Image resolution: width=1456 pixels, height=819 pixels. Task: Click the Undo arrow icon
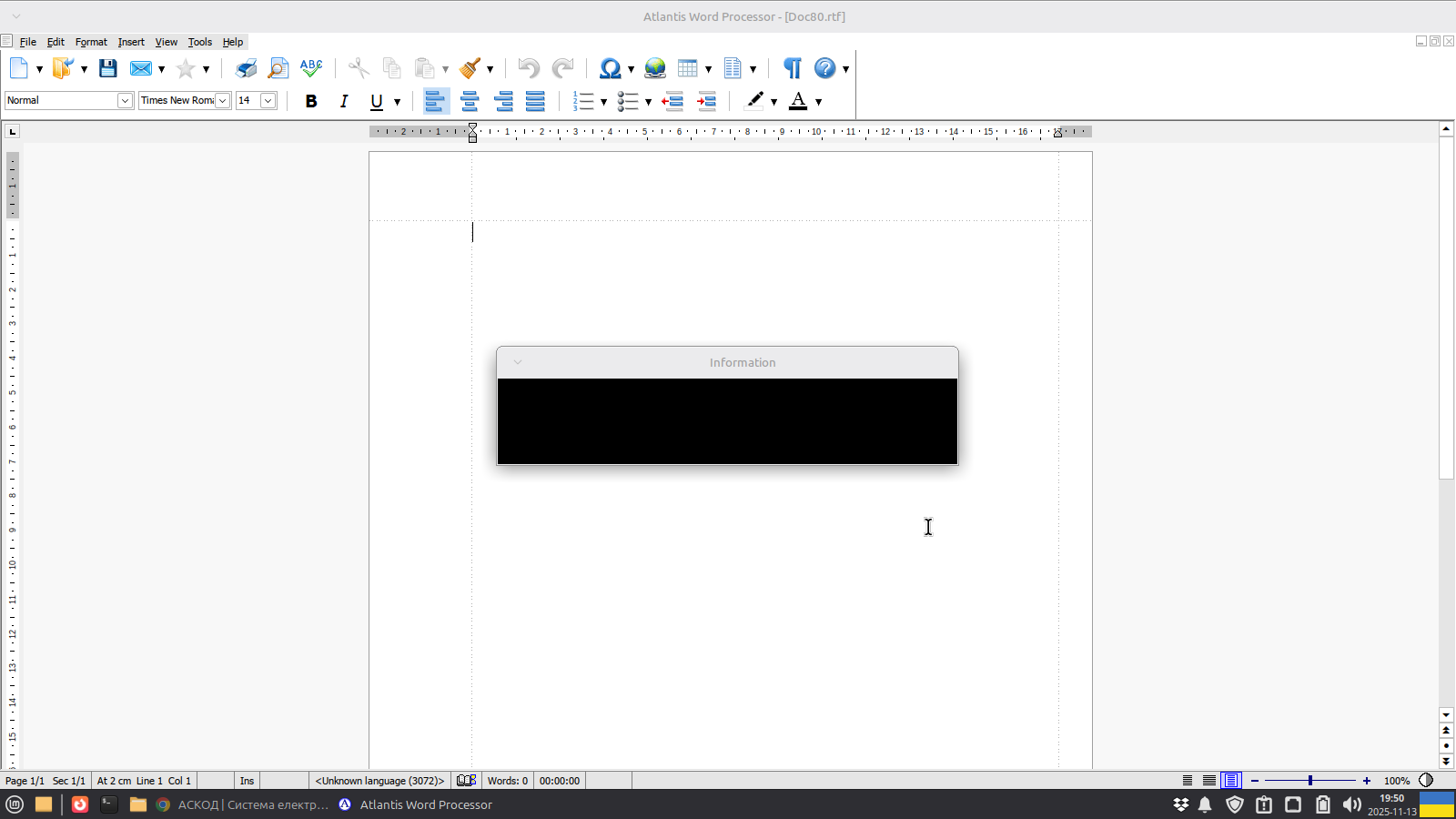pos(528,68)
